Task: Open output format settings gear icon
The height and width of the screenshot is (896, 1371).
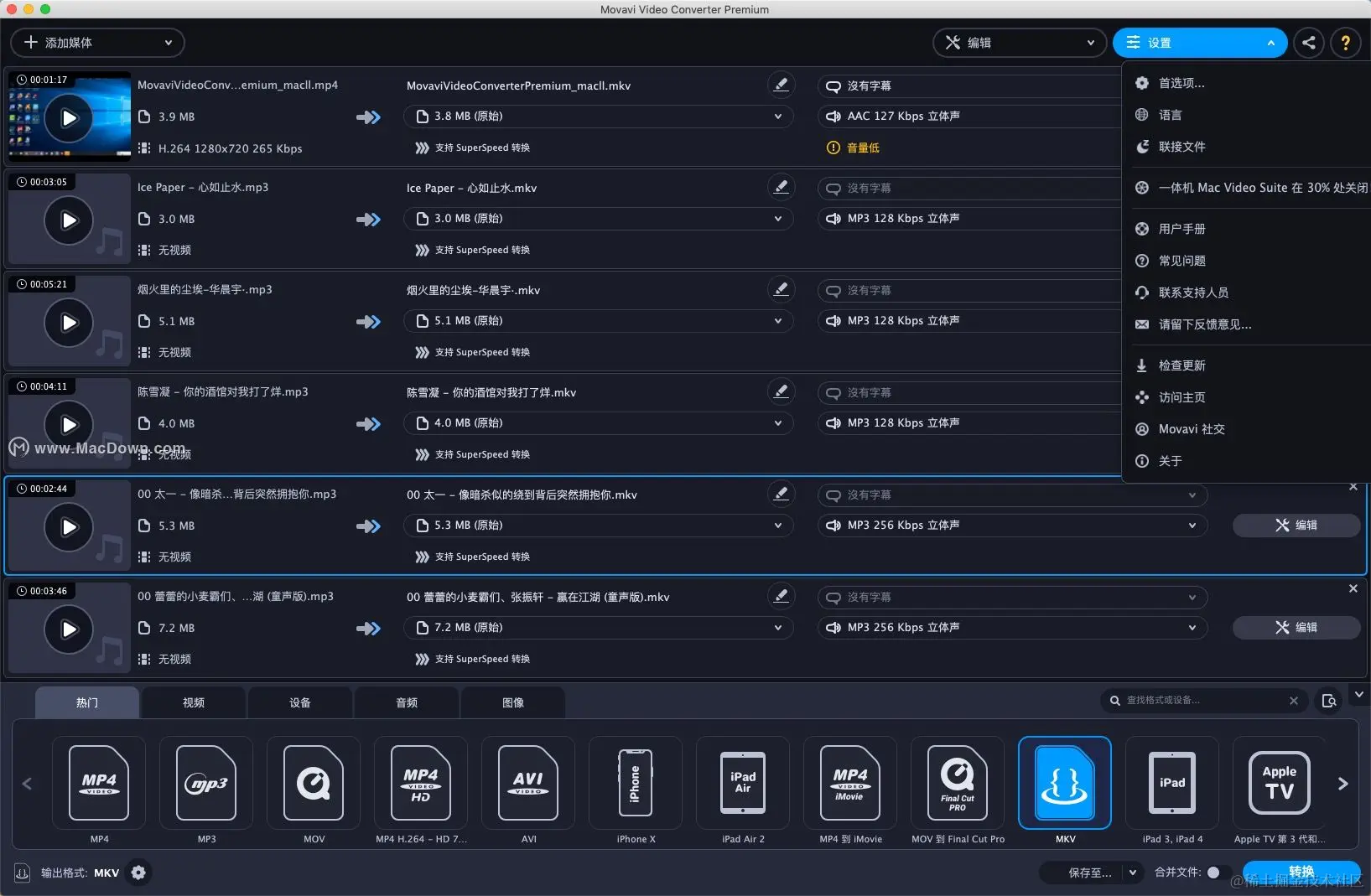Action: click(x=138, y=873)
